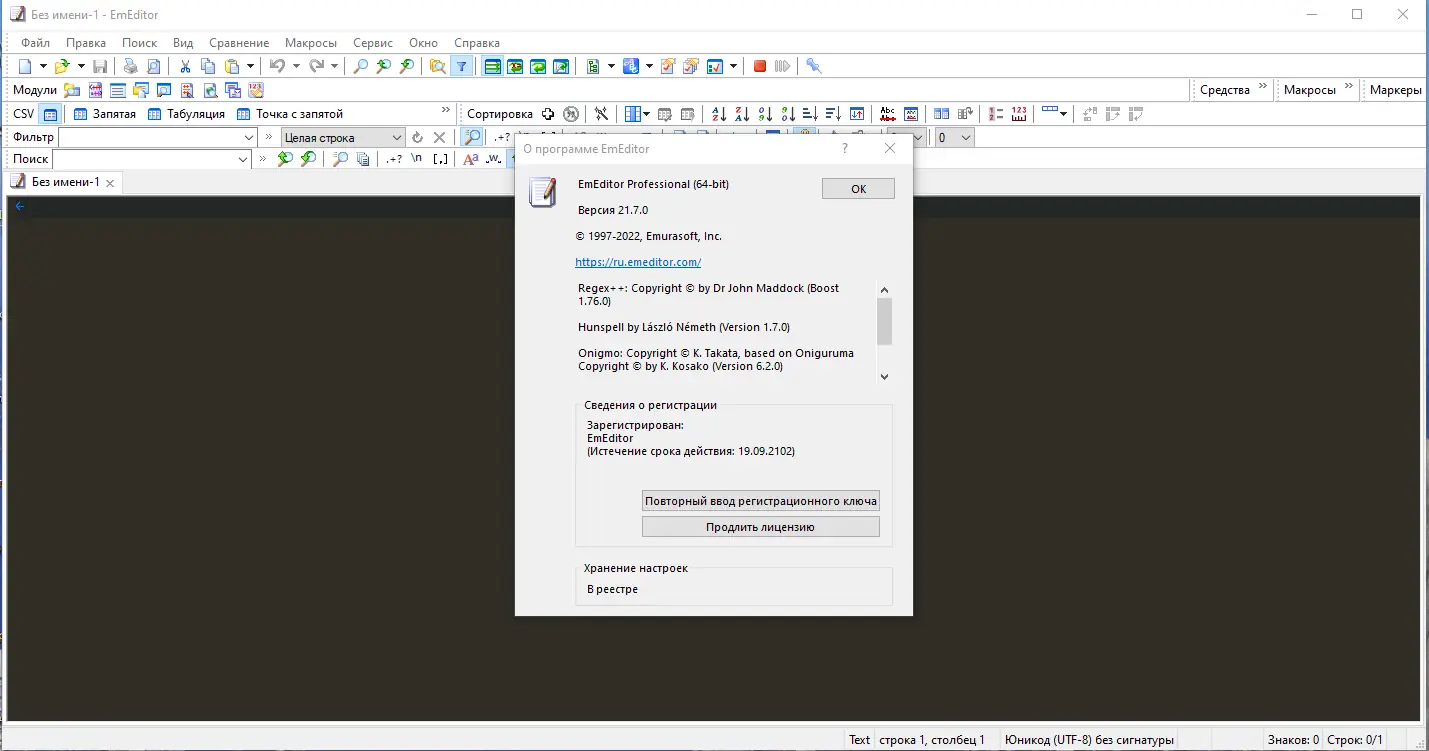1429x751 pixels.
Task: Click the magnifier Find icon on the toolbar
Action: point(359,65)
